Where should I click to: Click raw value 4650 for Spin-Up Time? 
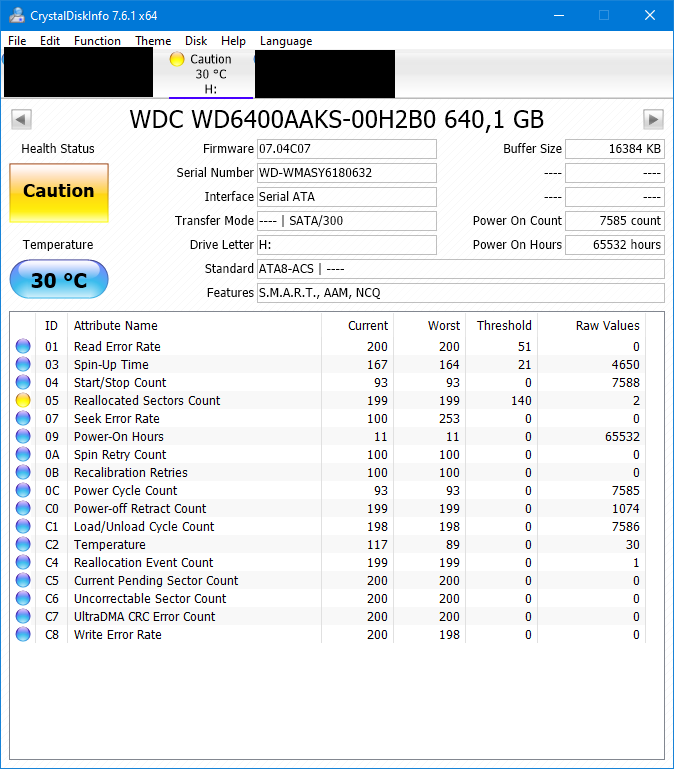(x=625, y=364)
